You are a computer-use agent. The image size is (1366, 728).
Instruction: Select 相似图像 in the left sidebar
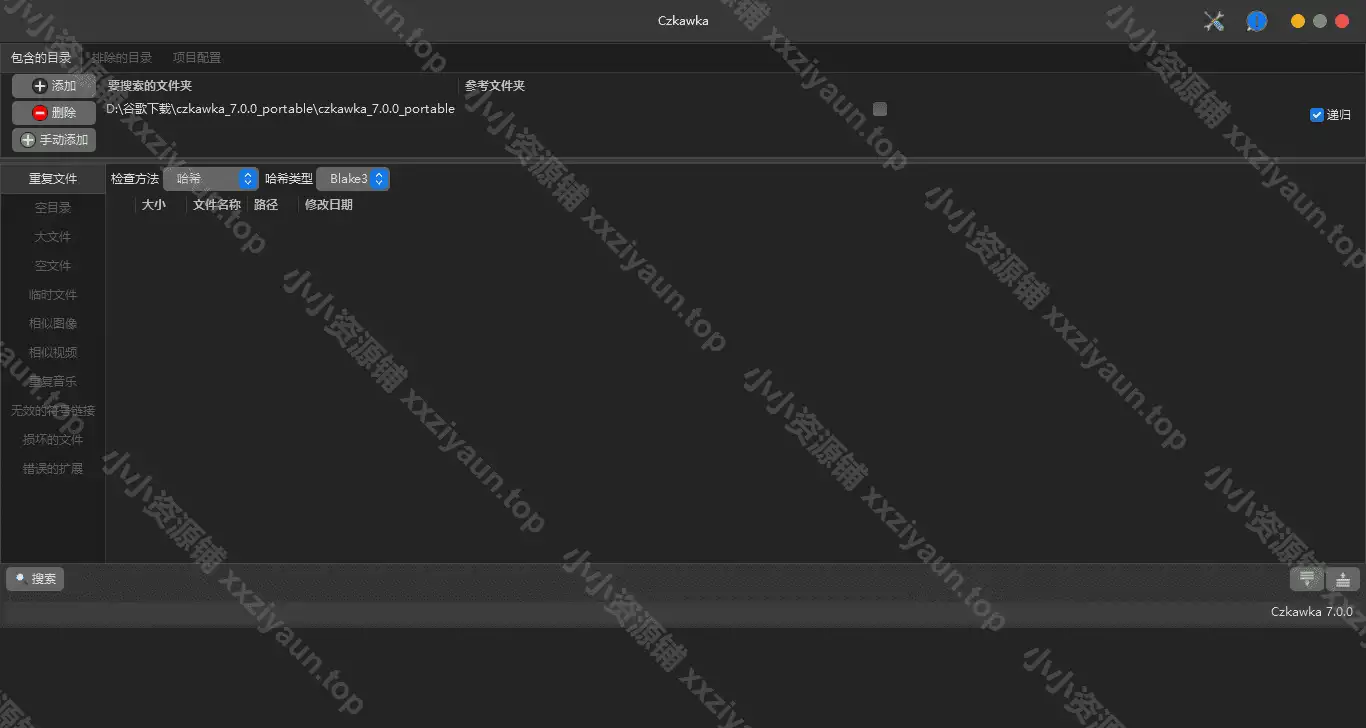pos(53,324)
